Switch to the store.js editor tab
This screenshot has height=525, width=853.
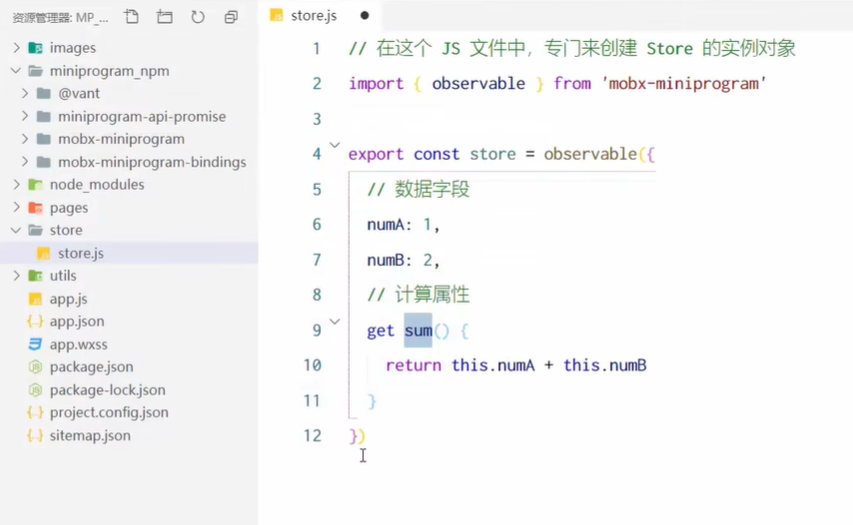[320, 16]
